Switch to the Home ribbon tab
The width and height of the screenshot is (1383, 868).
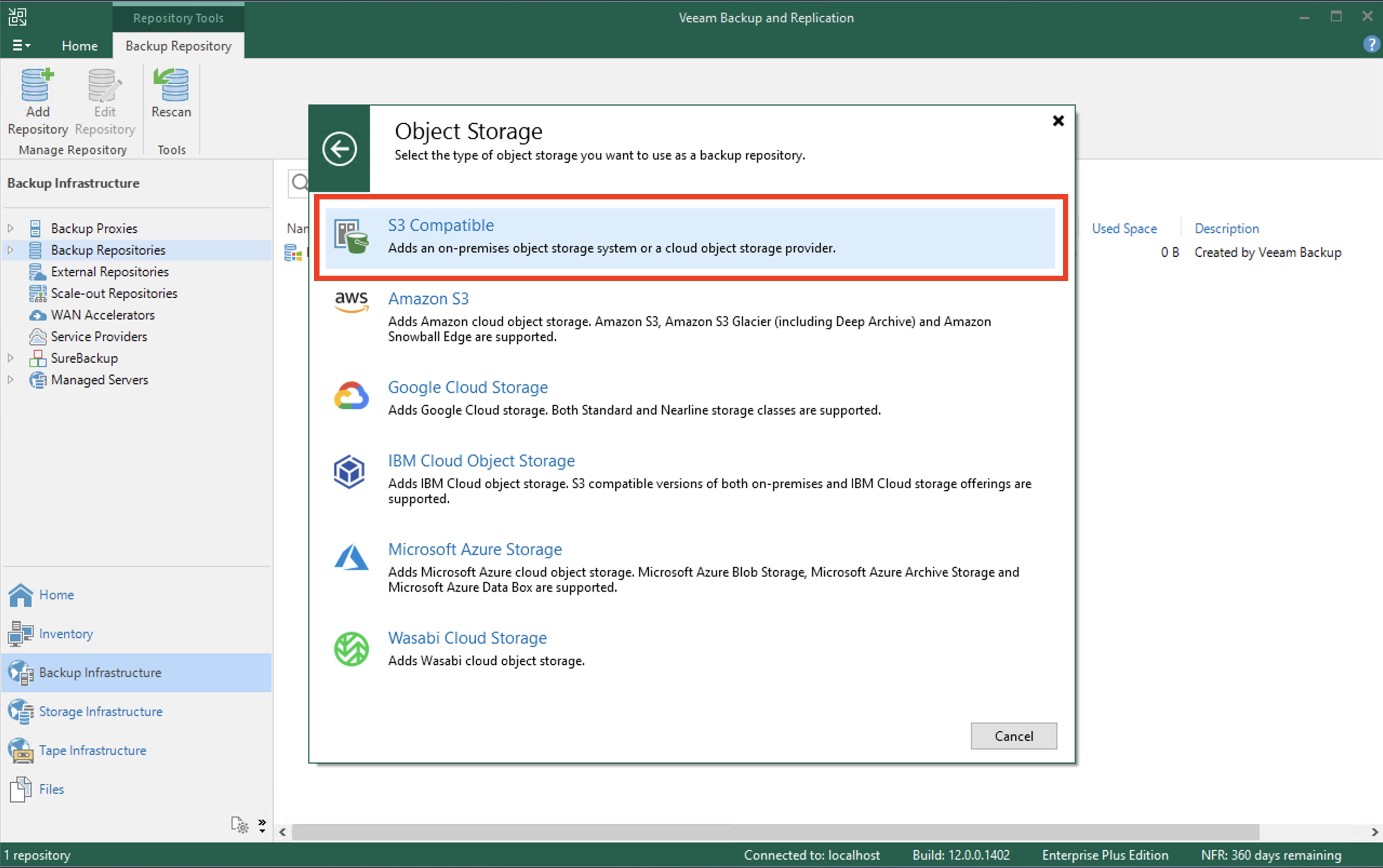[x=80, y=46]
